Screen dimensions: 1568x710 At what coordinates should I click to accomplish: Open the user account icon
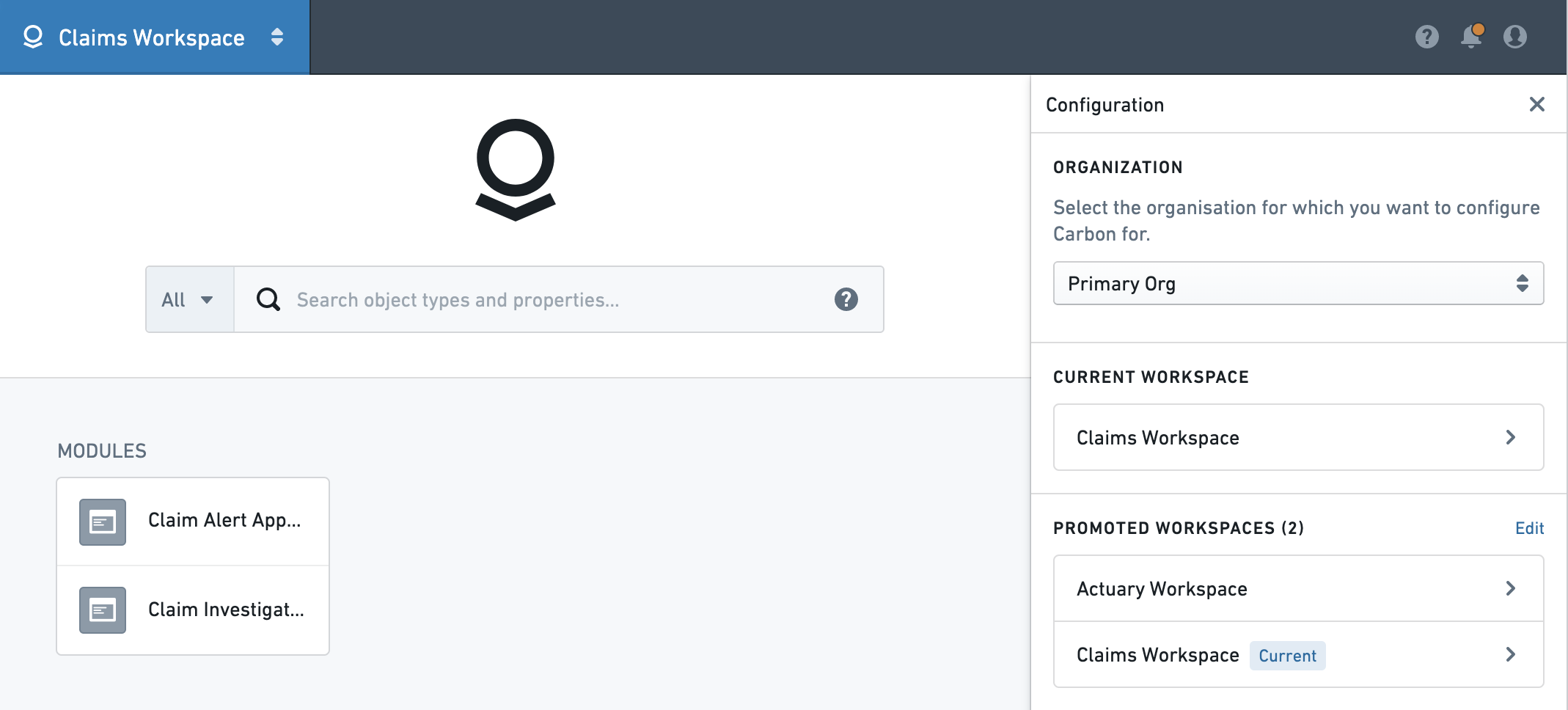[1515, 37]
